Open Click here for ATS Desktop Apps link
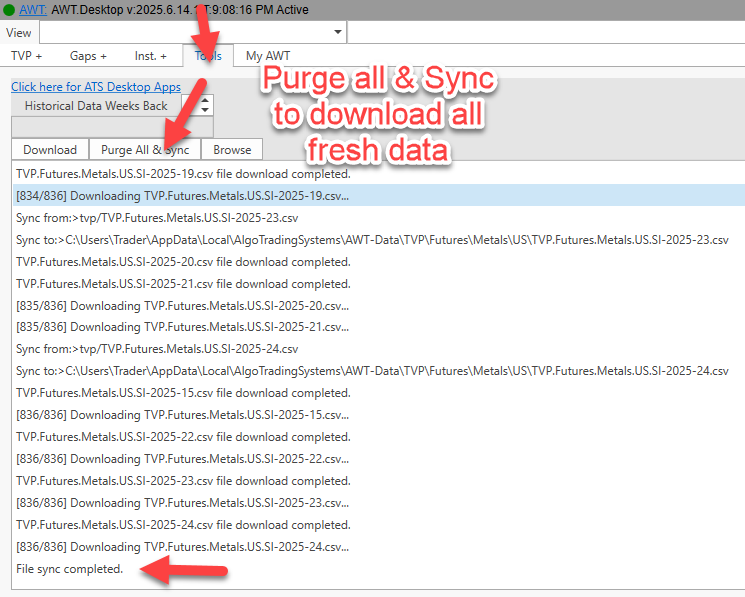The height and width of the screenshot is (597, 745). tap(96, 87)
